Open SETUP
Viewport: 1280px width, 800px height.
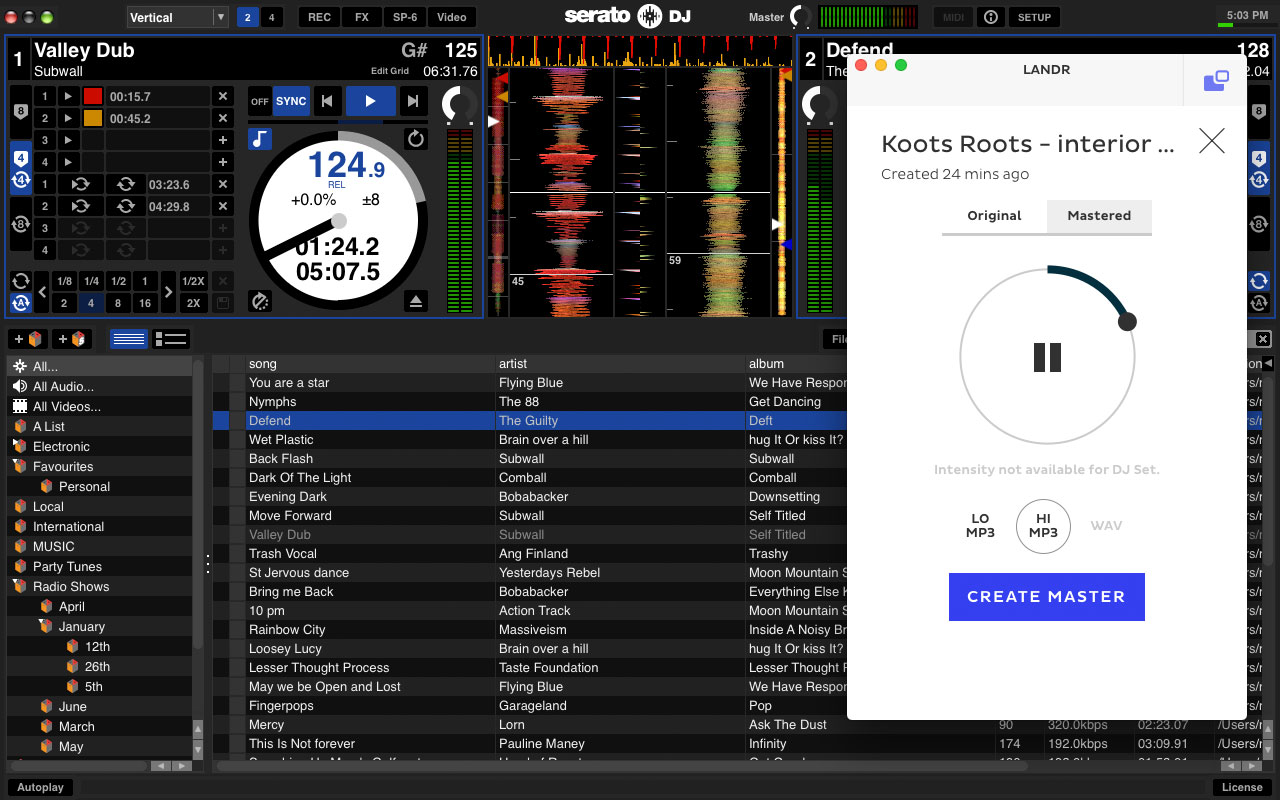point(1034,17)
